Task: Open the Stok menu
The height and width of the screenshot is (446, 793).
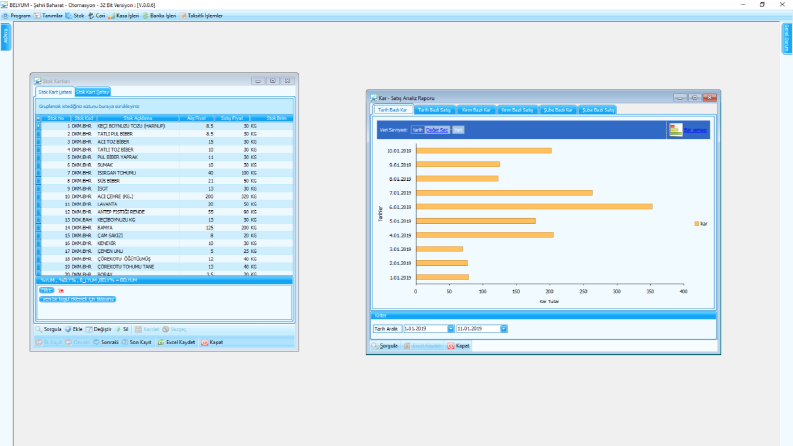Action: (75, 16)
